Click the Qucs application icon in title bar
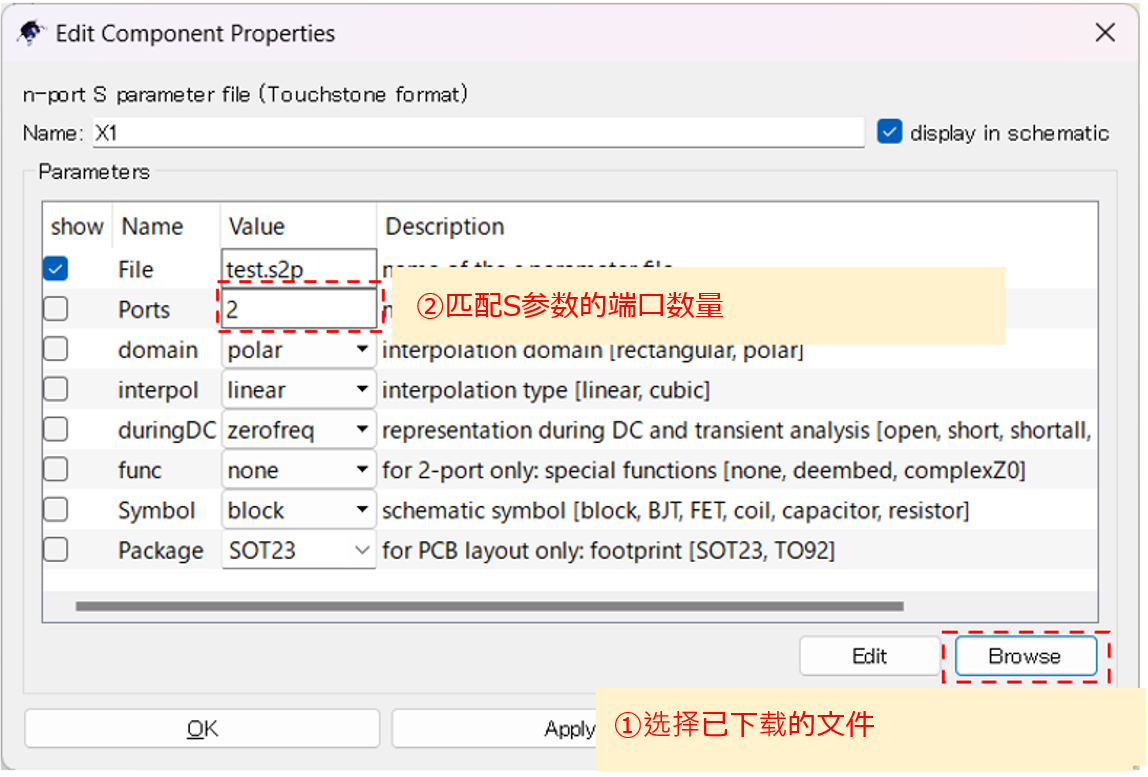The height and width of the screenshot is (777, 1148). click(30, 33)
